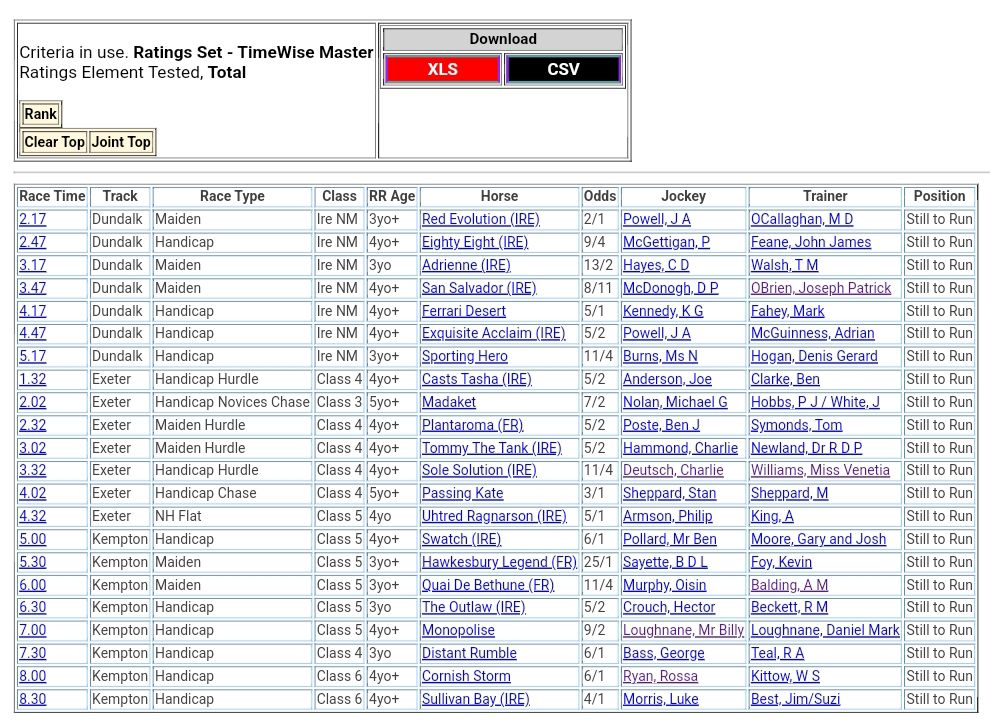
Task: Click horse Uhtred Ragnarson (IRE) link
Action: click(x=494, y=516)
